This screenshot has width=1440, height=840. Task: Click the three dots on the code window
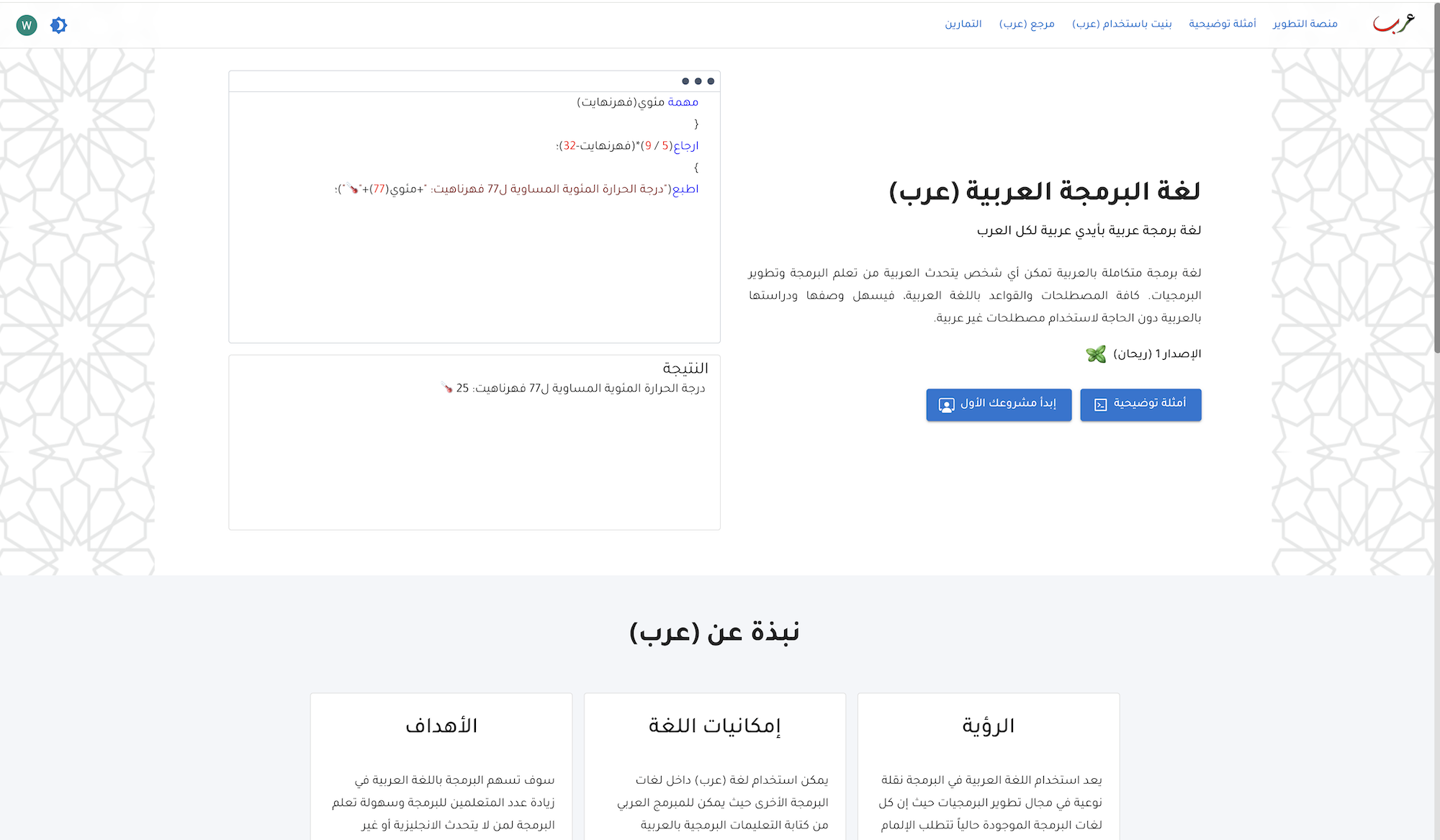pyautogui.click(x=697, y=81)
